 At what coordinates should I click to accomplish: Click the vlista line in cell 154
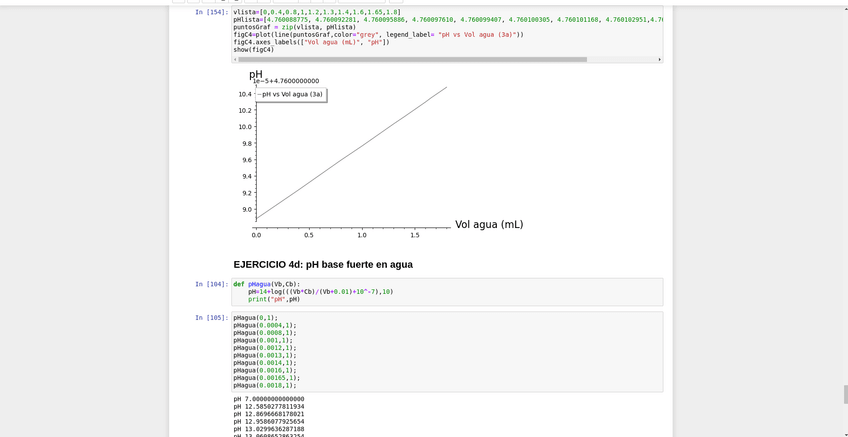coord(316,12)
